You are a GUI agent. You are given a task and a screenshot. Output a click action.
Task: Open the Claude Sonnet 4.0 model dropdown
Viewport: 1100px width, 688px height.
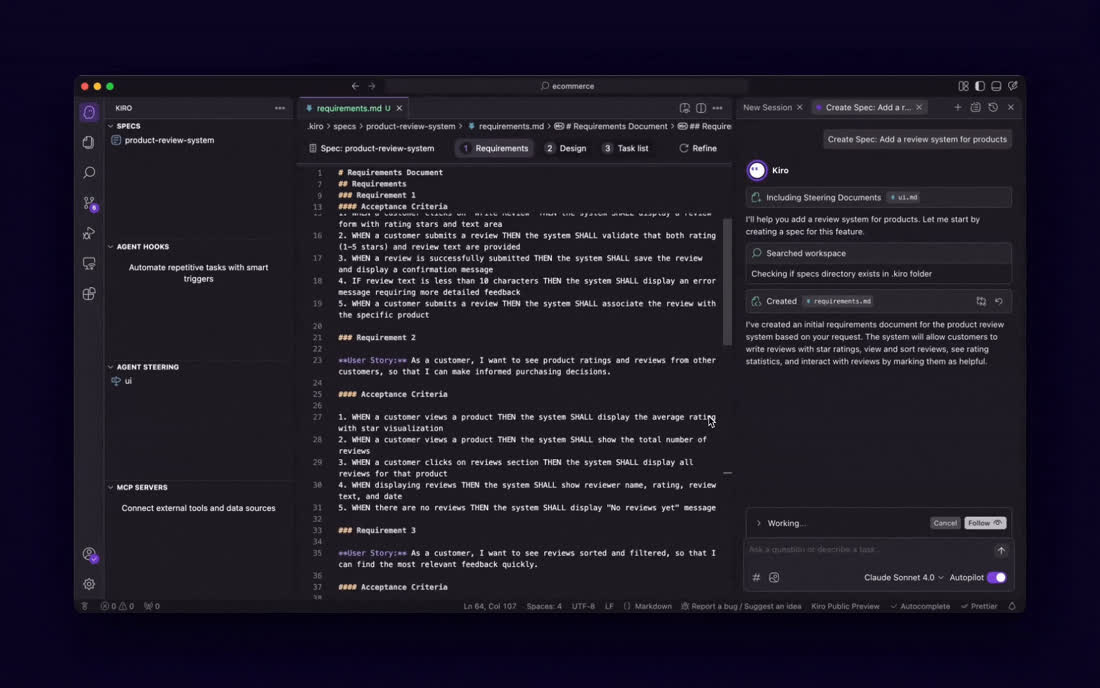point(904,577)
